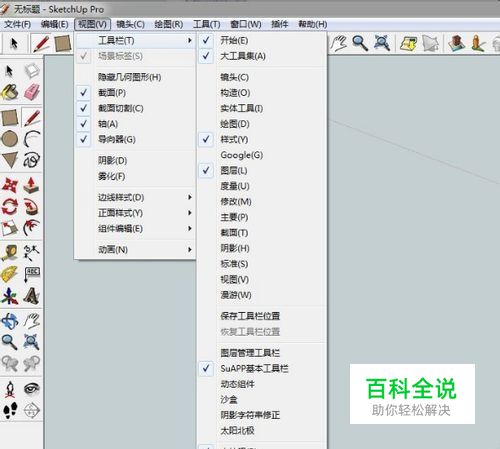Open the 帮助(H) menu
500x449 pixels.
[313, 24]
